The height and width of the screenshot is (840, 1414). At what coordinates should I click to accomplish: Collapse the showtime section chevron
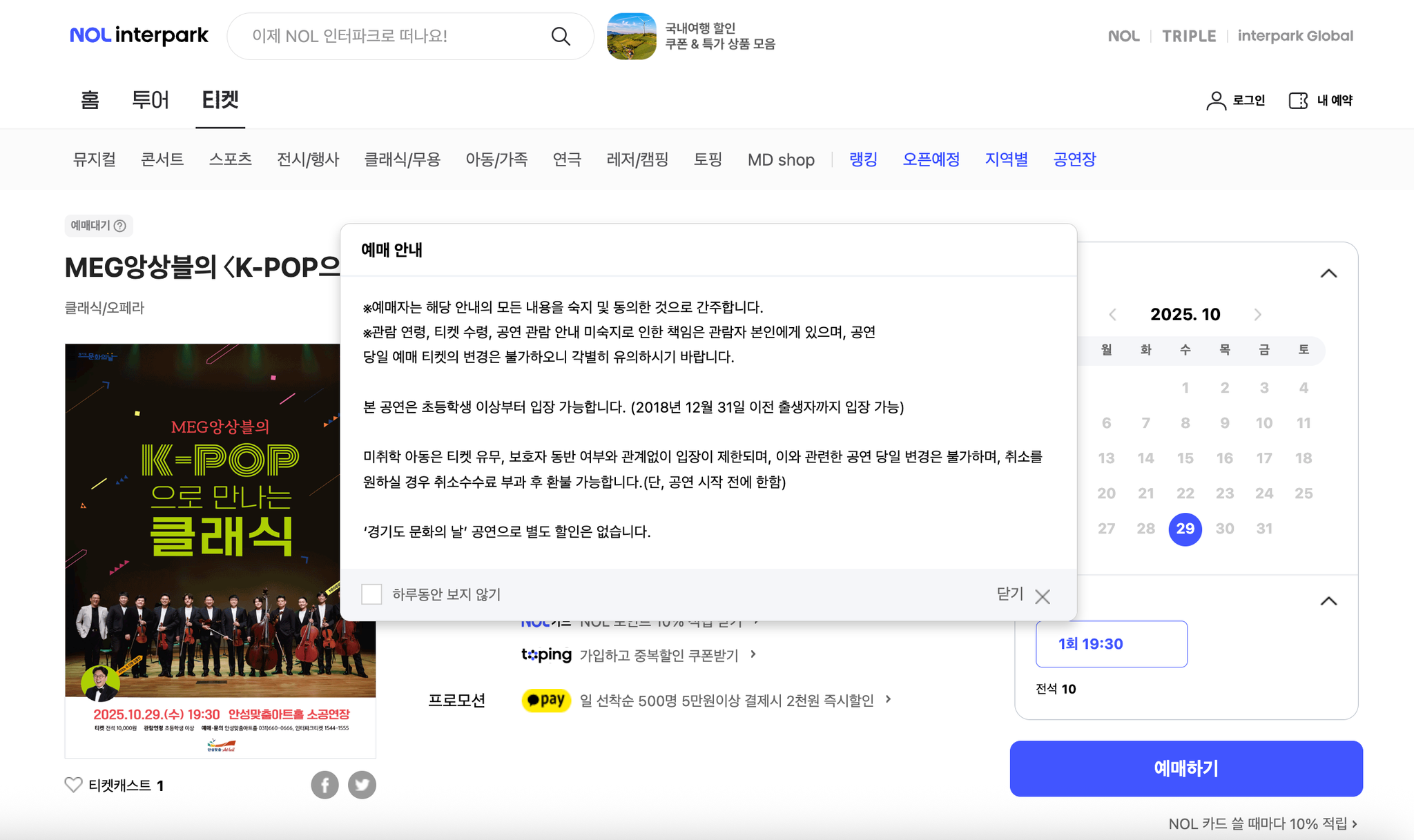tap(1328, 601)
